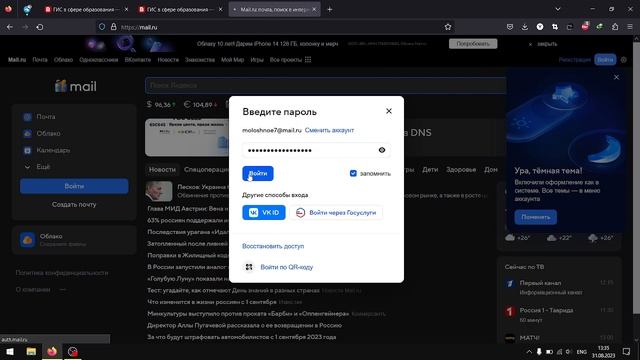This screenshot has width=640, height=360.
Task: Open the Политика конфиденциальности link
Action: (62, 273)
